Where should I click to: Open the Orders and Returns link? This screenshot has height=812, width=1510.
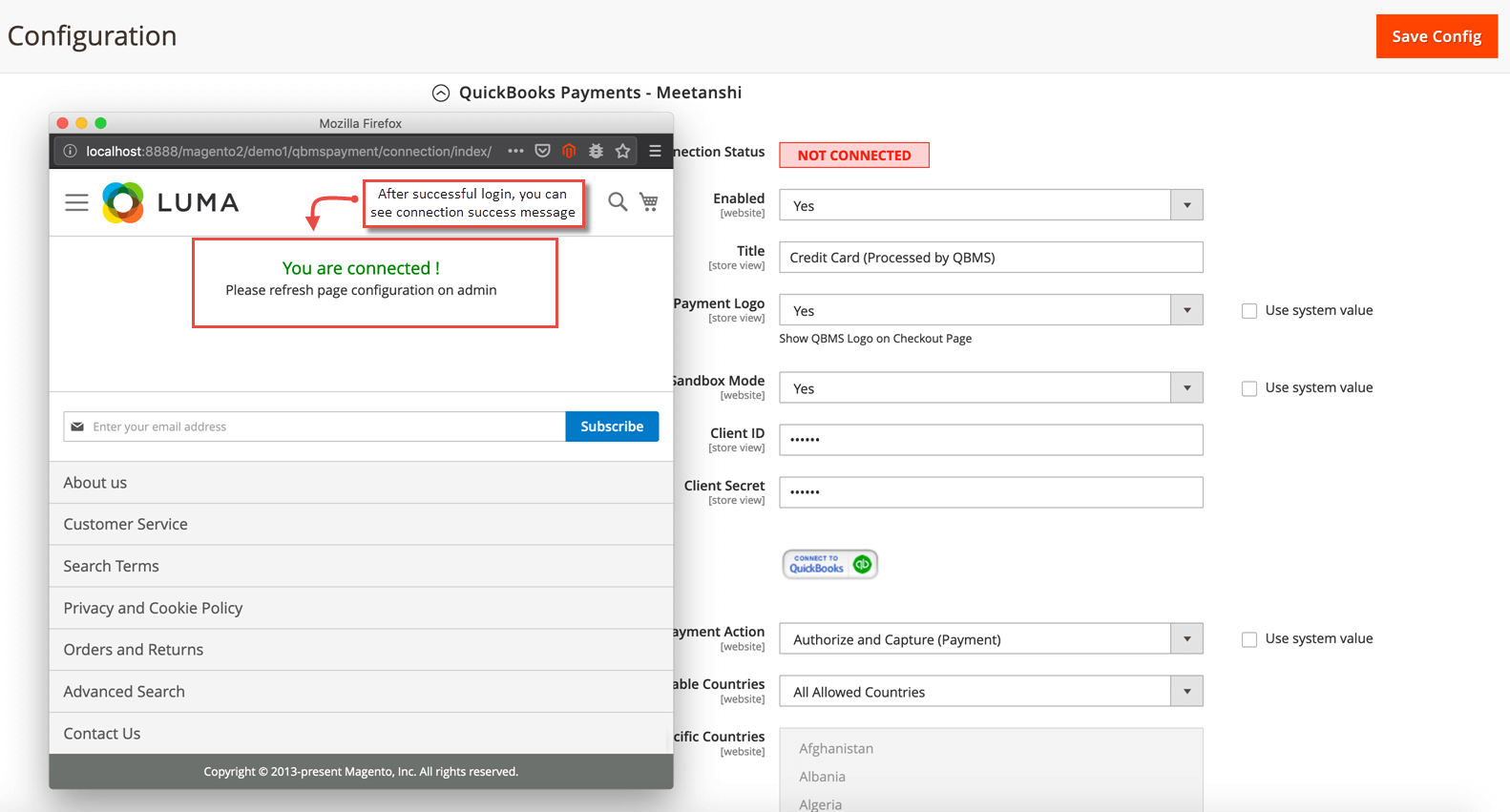click(x=134, y=650)
